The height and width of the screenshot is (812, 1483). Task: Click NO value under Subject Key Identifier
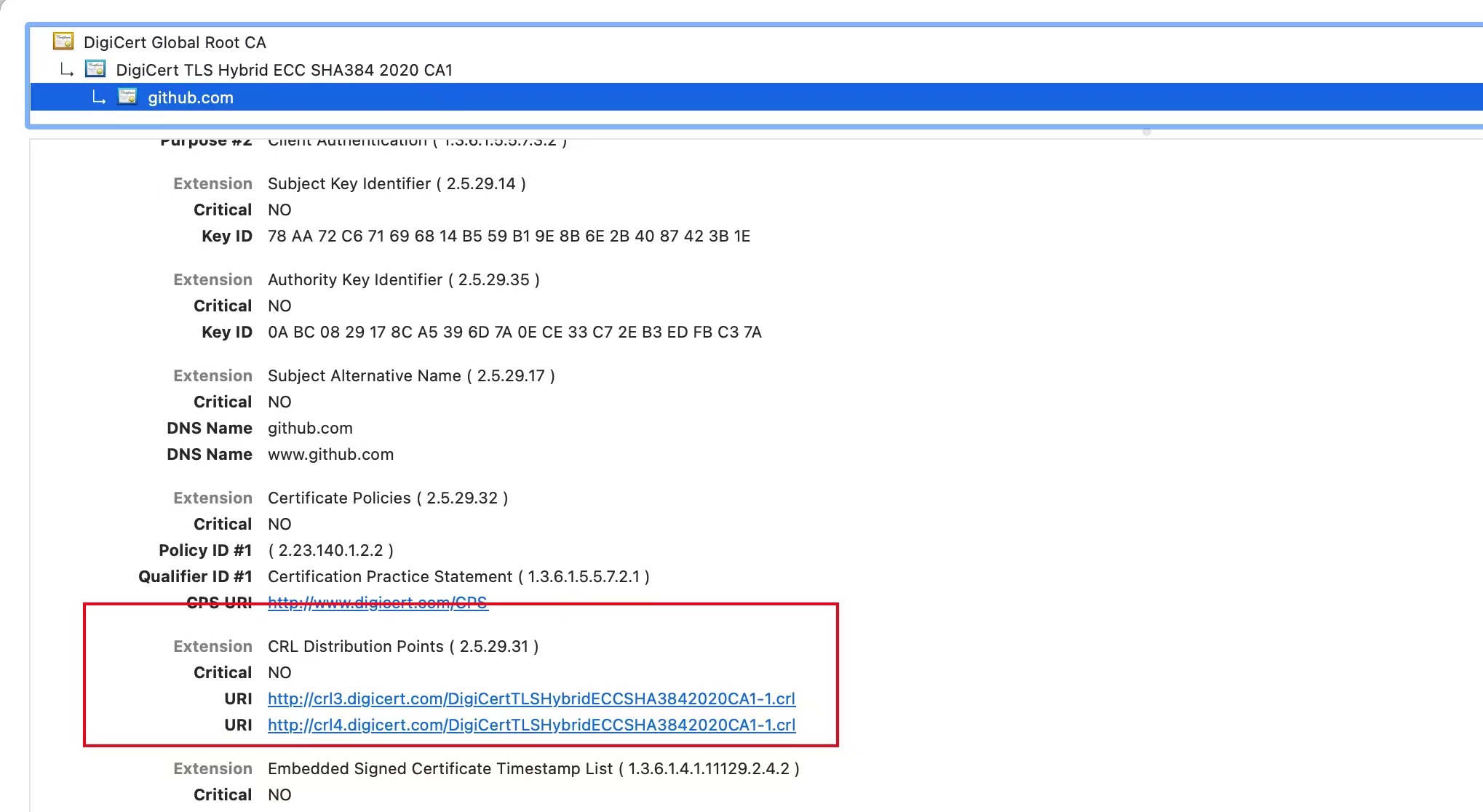tap(279, 210)
